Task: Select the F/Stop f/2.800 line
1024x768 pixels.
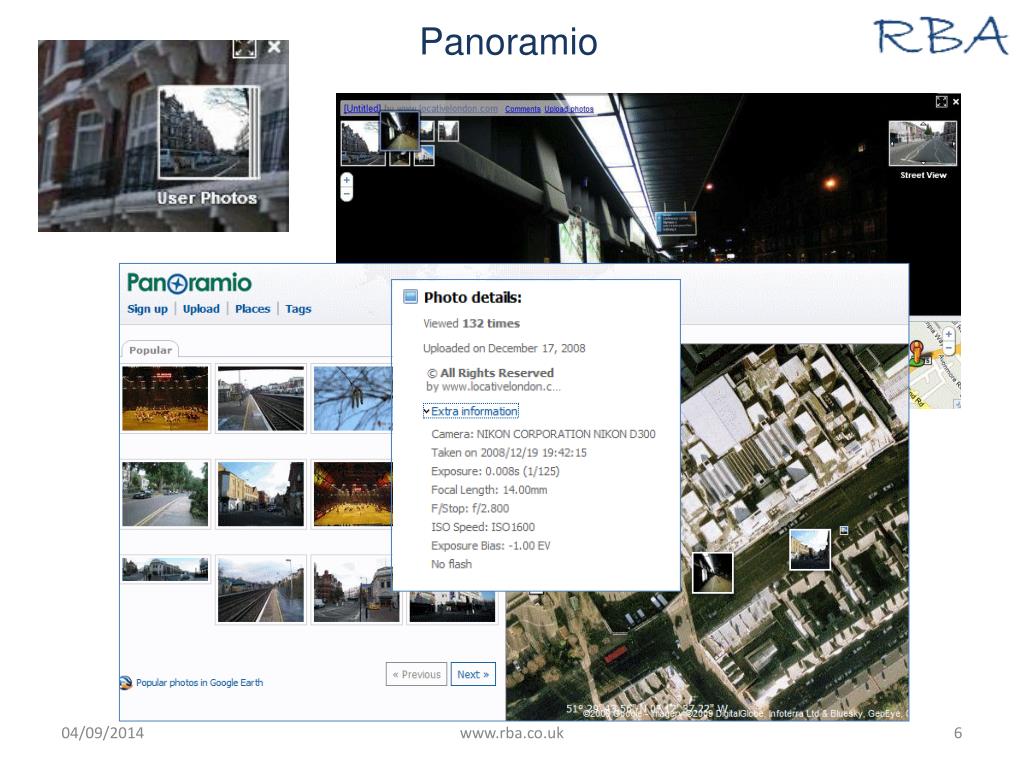Action: 470,508
